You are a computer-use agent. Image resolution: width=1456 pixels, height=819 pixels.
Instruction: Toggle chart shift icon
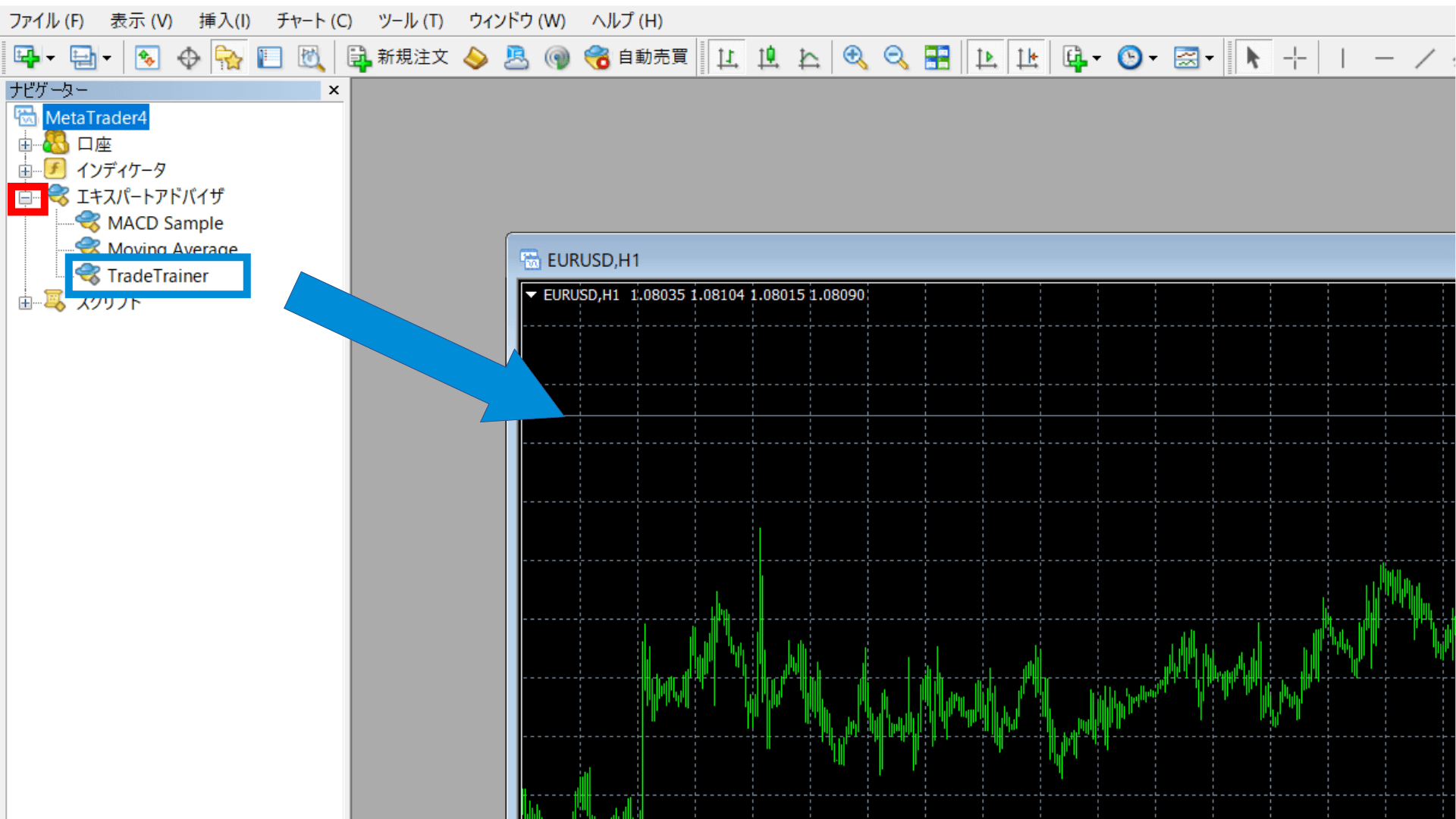pos(1028,58)
